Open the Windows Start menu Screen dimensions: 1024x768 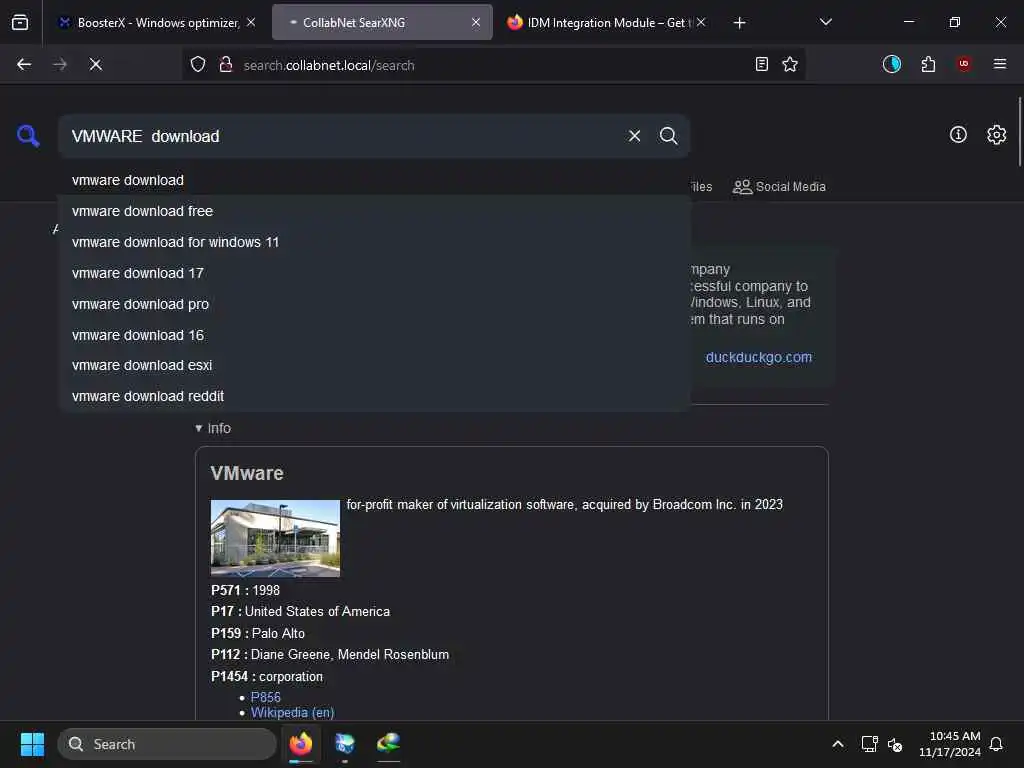[33, 744]
